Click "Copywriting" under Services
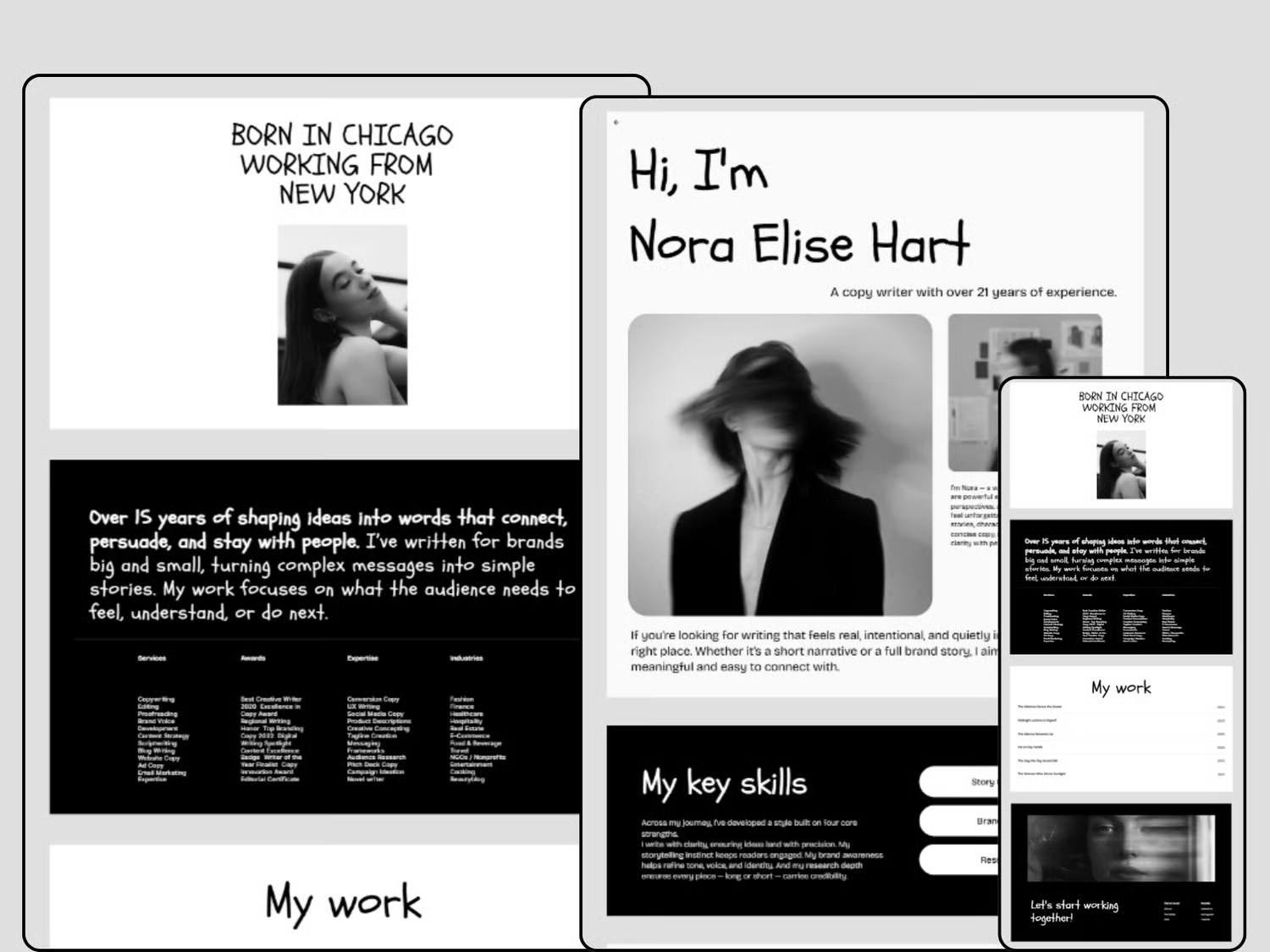Image resolution: width=1270 pixels, height=952 pixels. 156,699
